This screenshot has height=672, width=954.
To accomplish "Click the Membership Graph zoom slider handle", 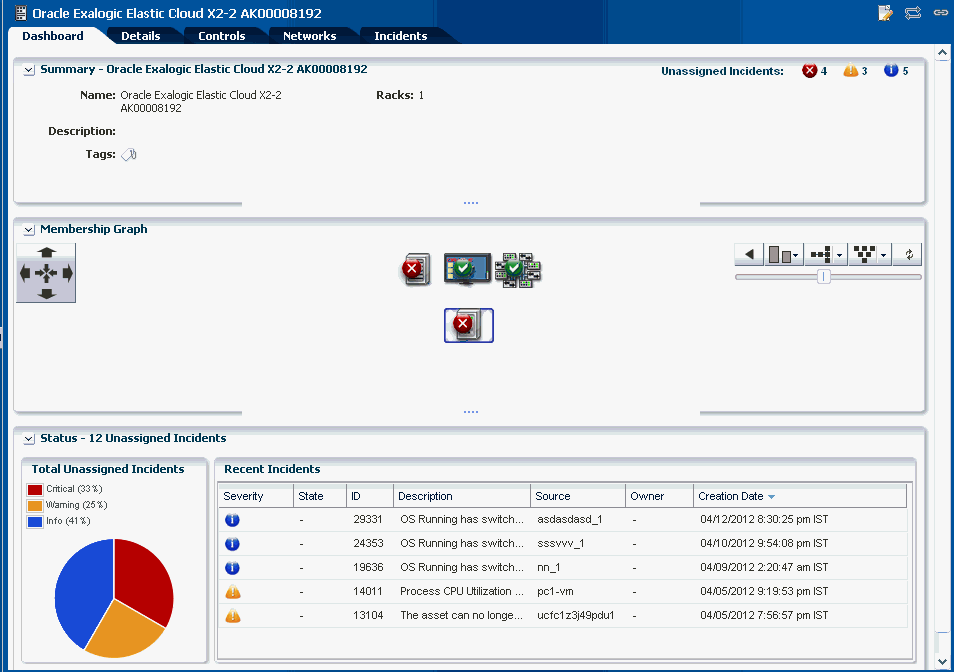I will [823, 277].
